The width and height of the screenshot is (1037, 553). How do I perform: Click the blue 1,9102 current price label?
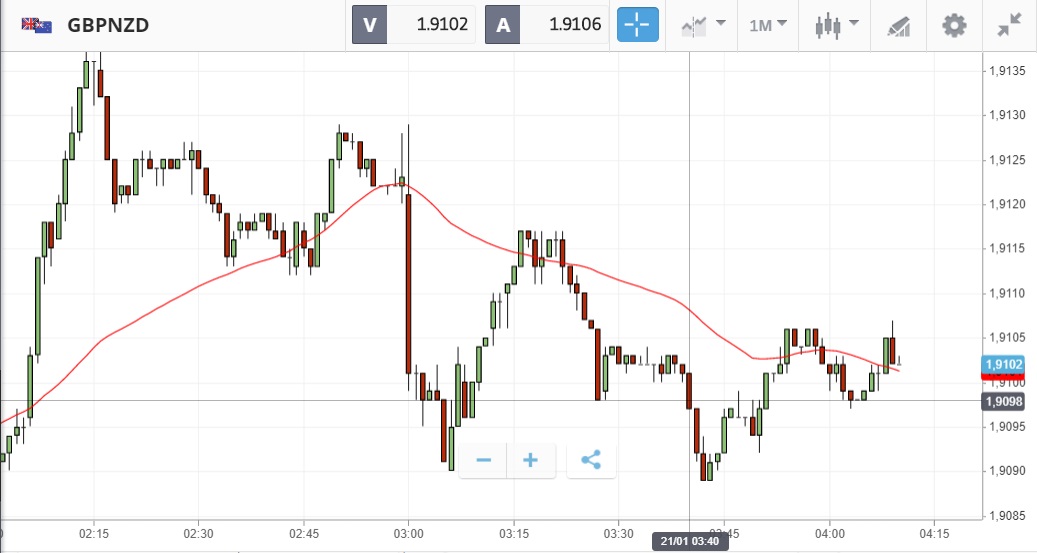click(1003, 365)
